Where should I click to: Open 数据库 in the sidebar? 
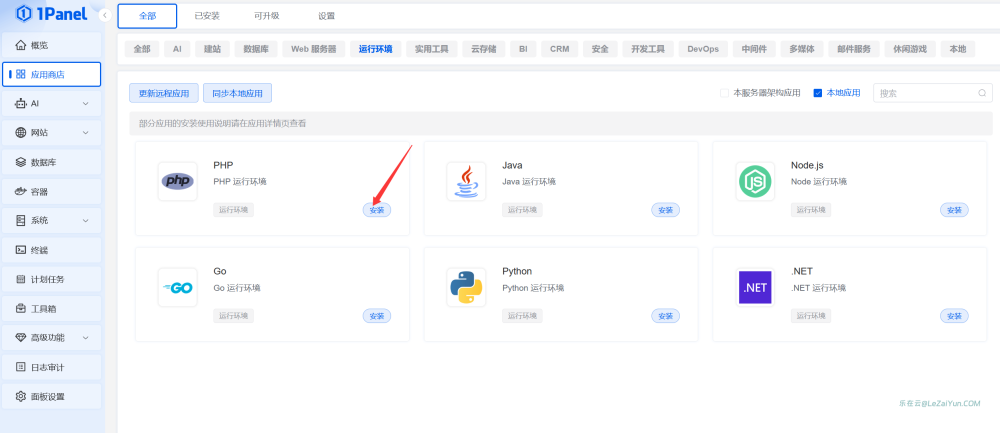(x=52, y=162)
